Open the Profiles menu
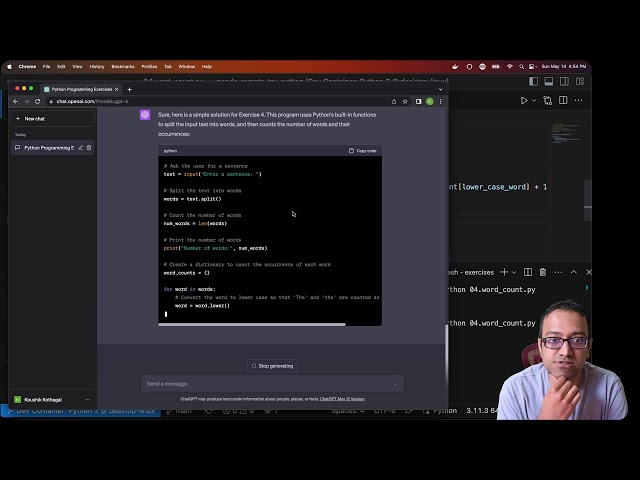The image size is (640, 480). [149, 67]
